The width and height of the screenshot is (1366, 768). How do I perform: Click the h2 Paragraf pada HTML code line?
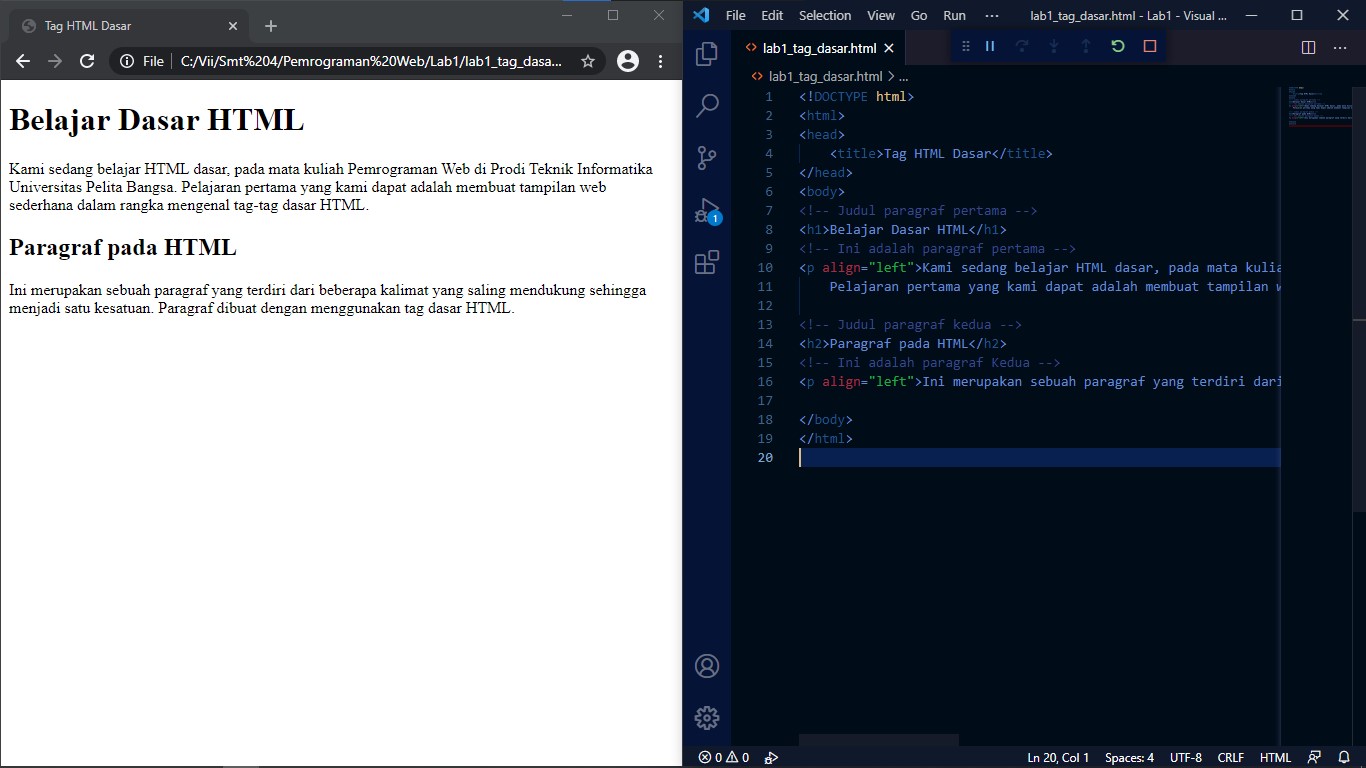[x=903, y=344]
